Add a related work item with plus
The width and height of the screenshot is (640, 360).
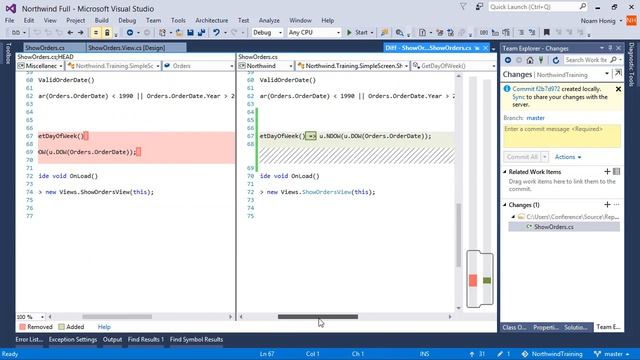click(607, 171)
